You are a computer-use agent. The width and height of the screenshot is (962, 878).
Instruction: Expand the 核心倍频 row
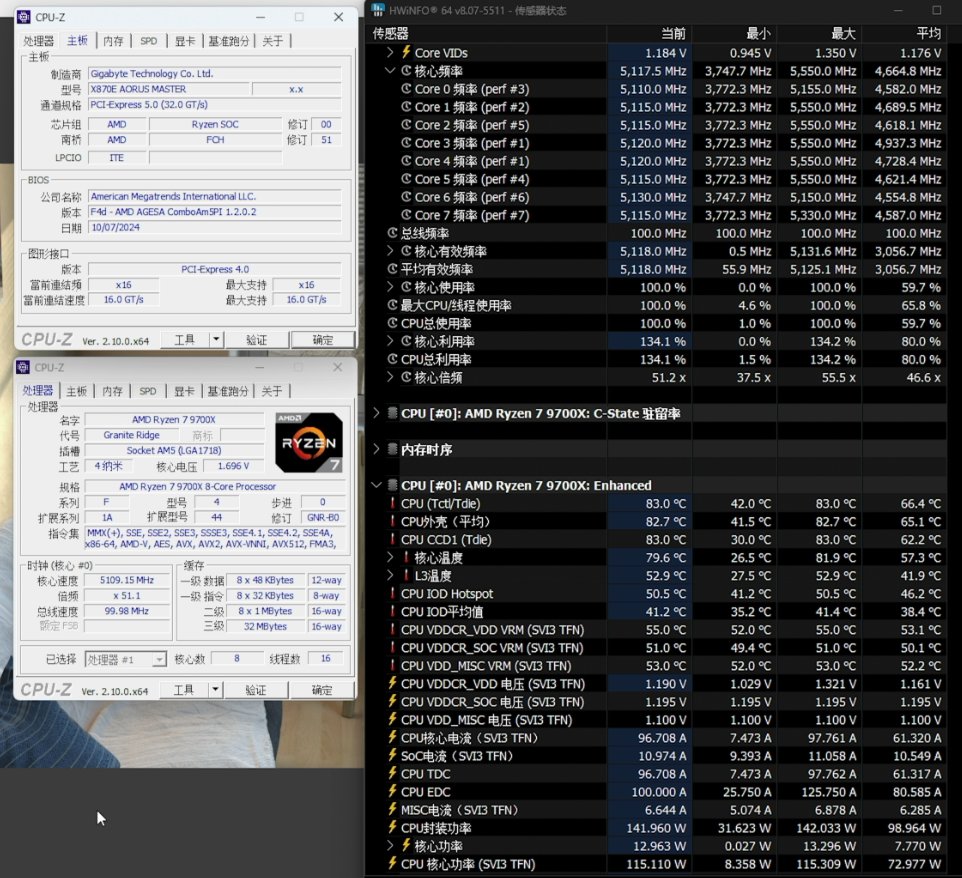[390, 377]
